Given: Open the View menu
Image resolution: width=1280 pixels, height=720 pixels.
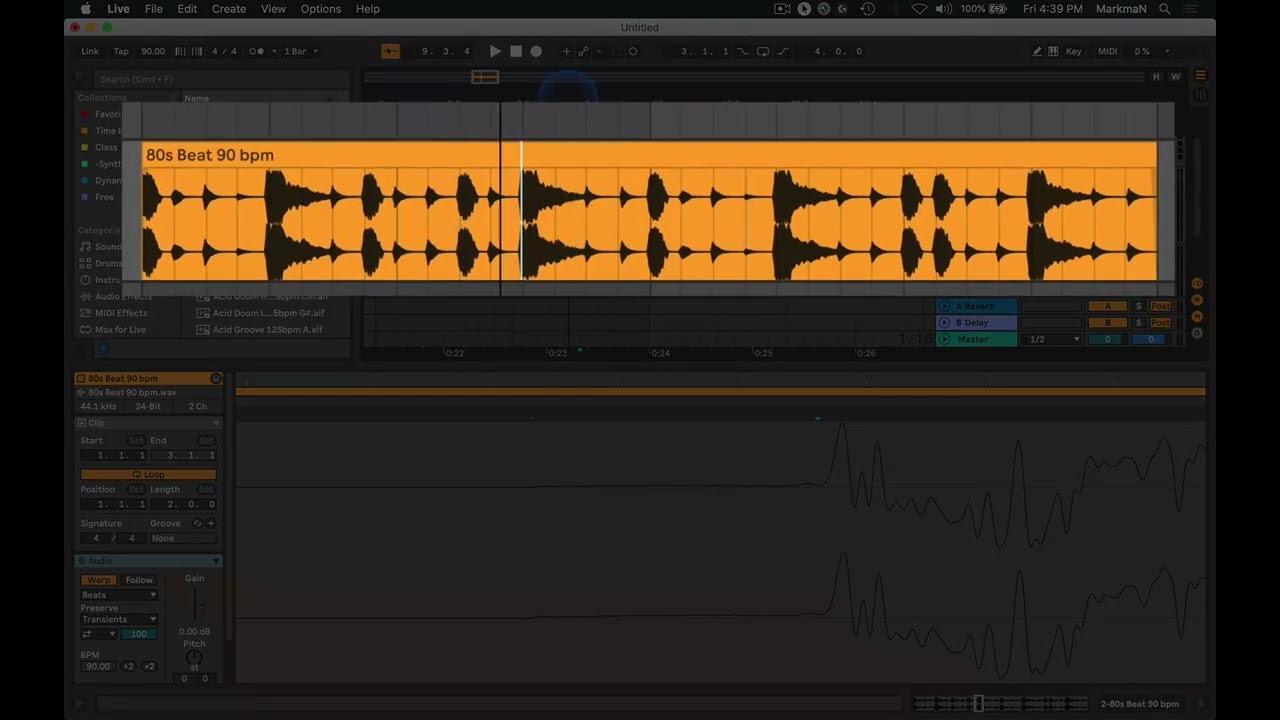Looking at the screenshot, I should tap(273, 9).
